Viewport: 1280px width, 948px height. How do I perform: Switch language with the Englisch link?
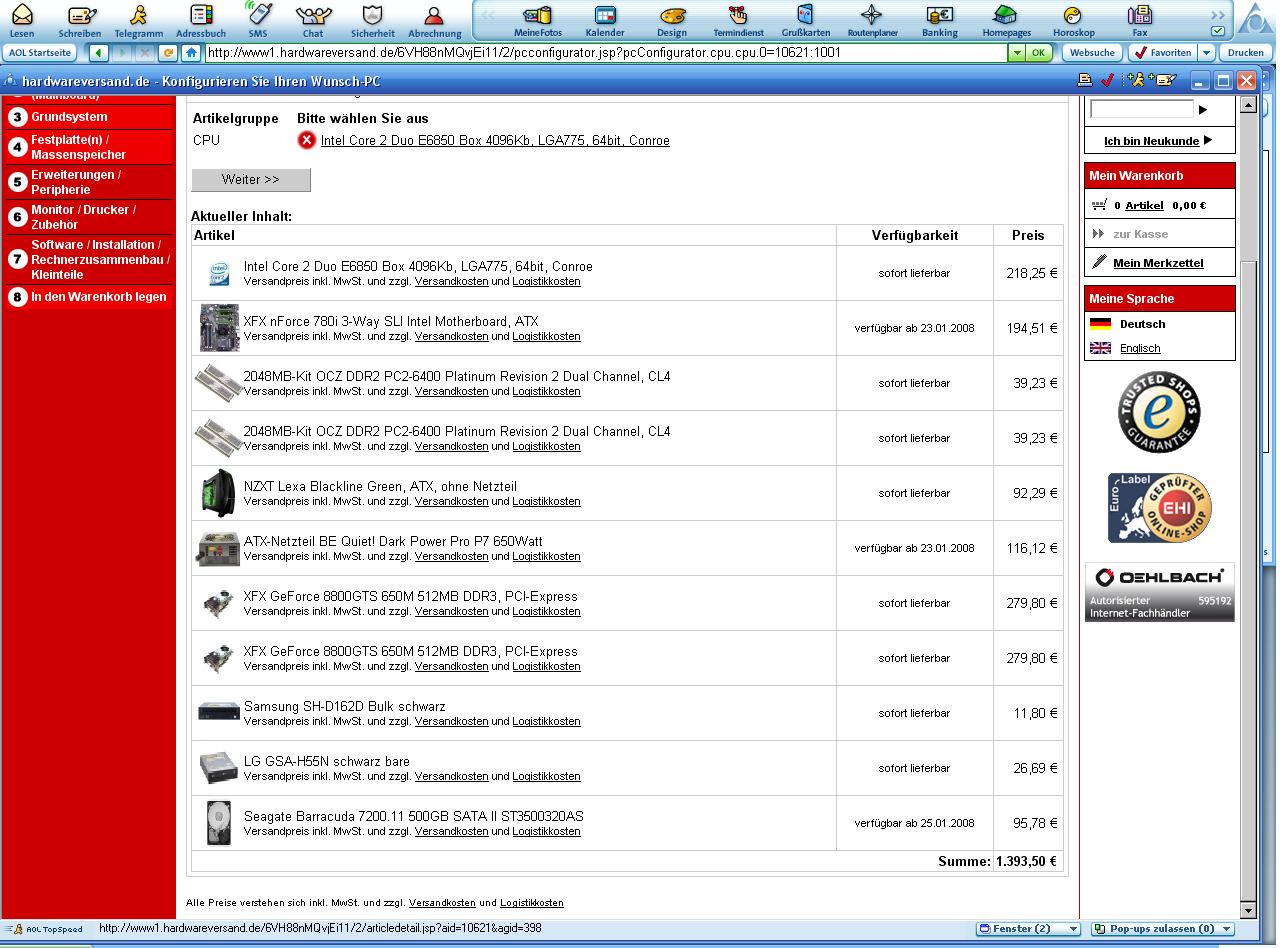[x=1140, y=348]
